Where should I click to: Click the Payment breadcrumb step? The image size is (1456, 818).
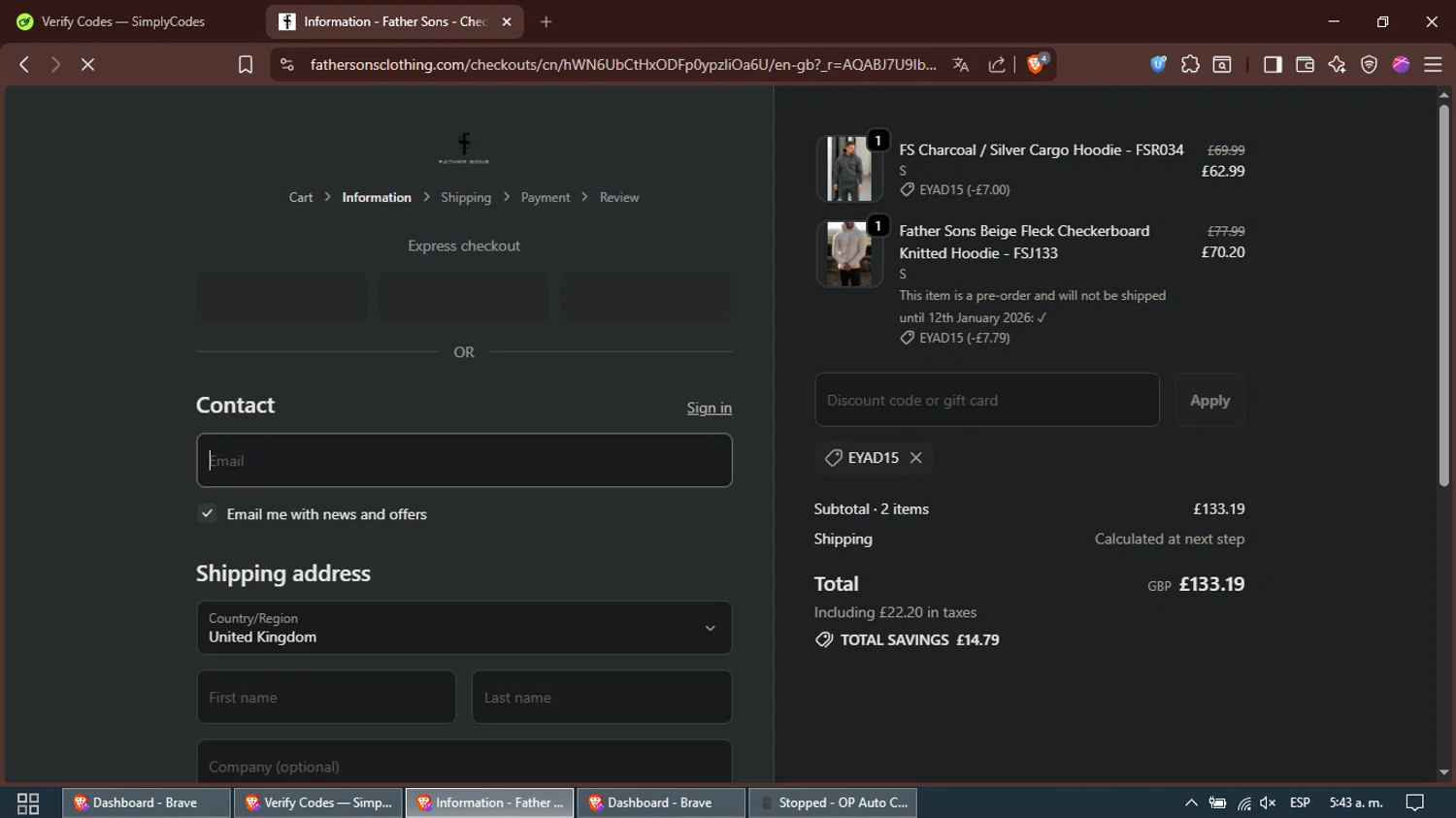click(546, 197)
